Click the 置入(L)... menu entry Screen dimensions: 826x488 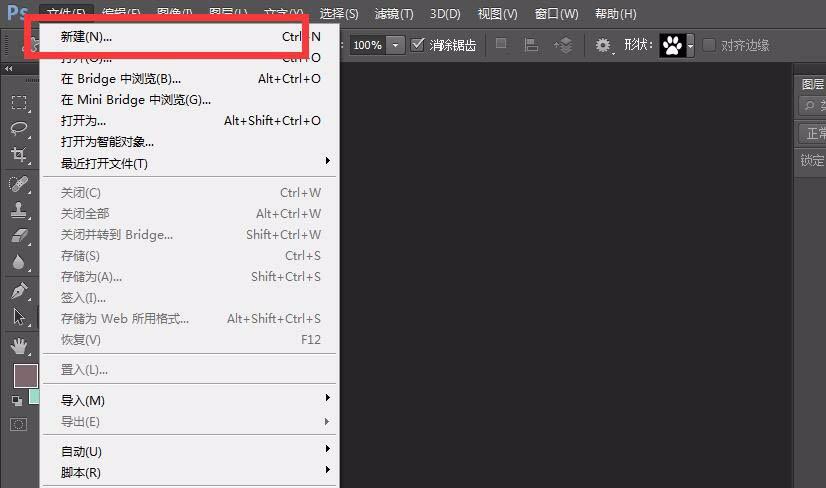click(x=191, y=370)
